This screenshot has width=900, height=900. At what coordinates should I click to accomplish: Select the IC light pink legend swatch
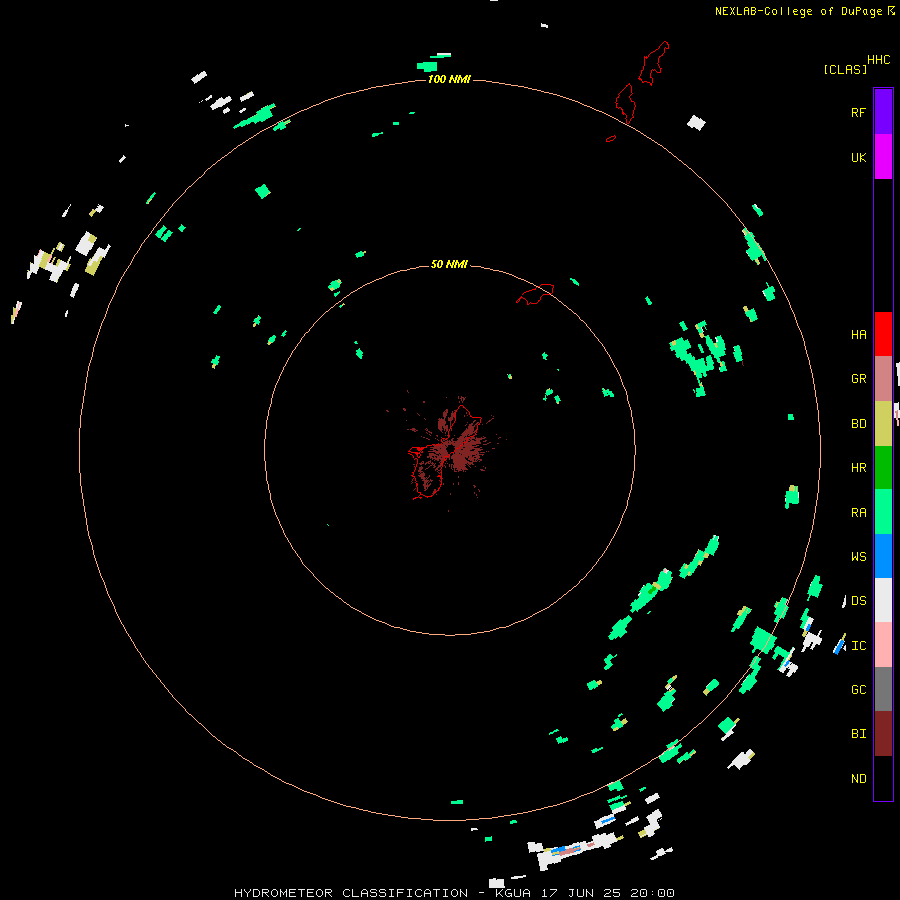(883, 645)
